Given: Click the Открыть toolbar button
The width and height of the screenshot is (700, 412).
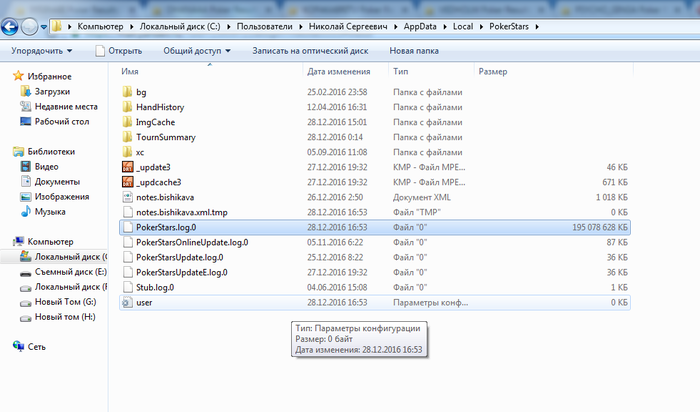Looking at the screenshot, I should pos(119,51).
